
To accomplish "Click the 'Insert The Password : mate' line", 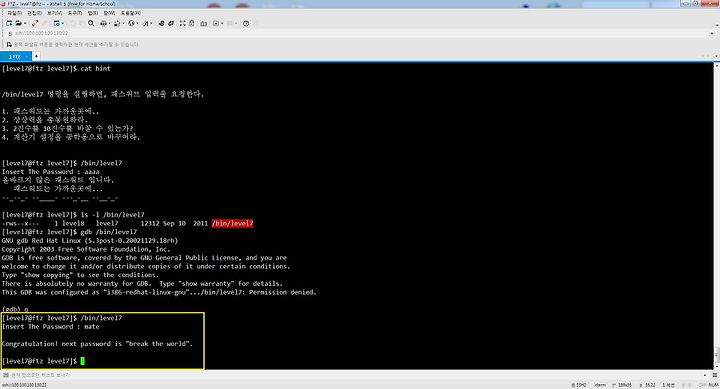I will tap(51, 327).
